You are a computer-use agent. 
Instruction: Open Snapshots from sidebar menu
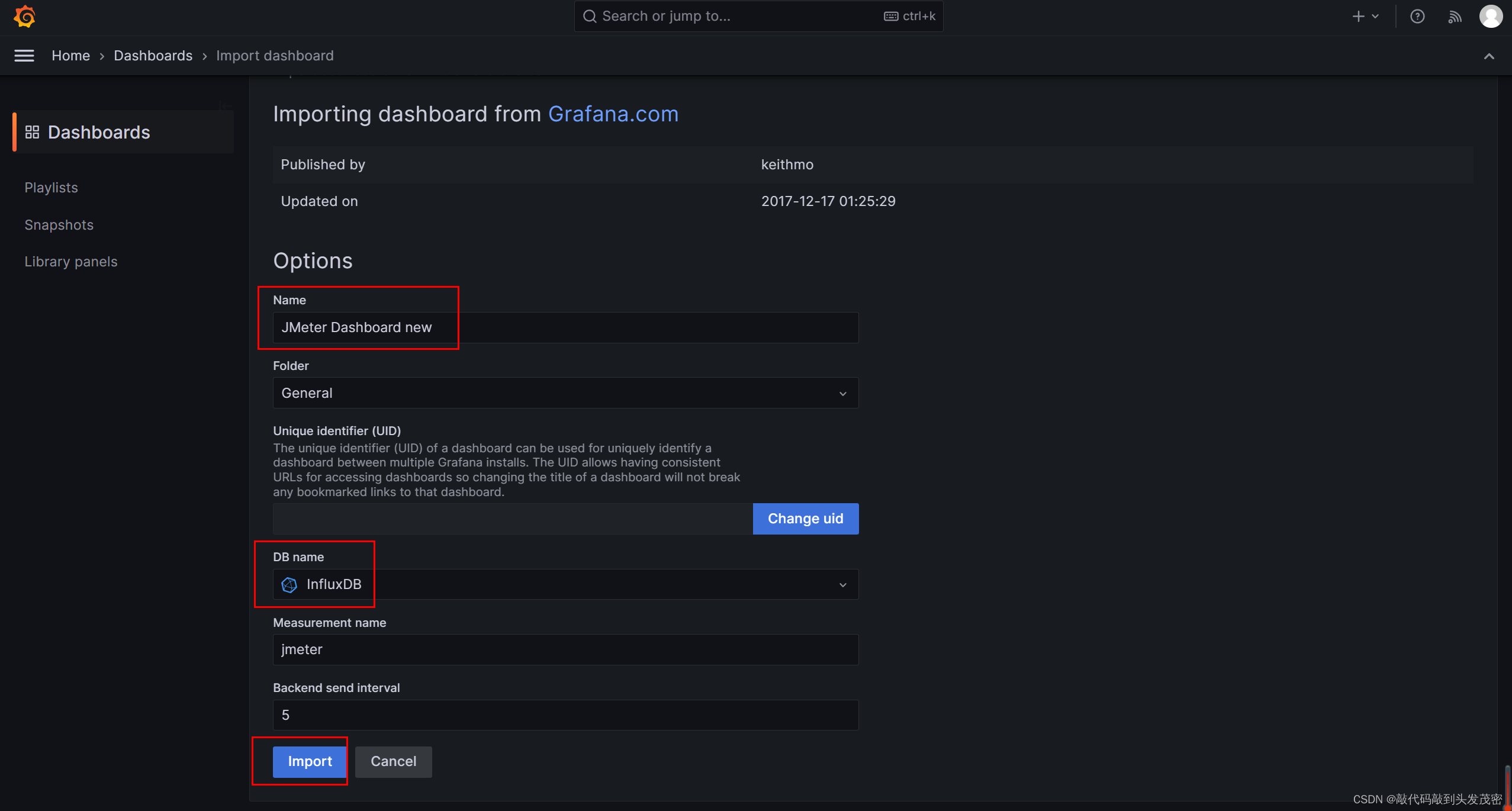[58, 224]
